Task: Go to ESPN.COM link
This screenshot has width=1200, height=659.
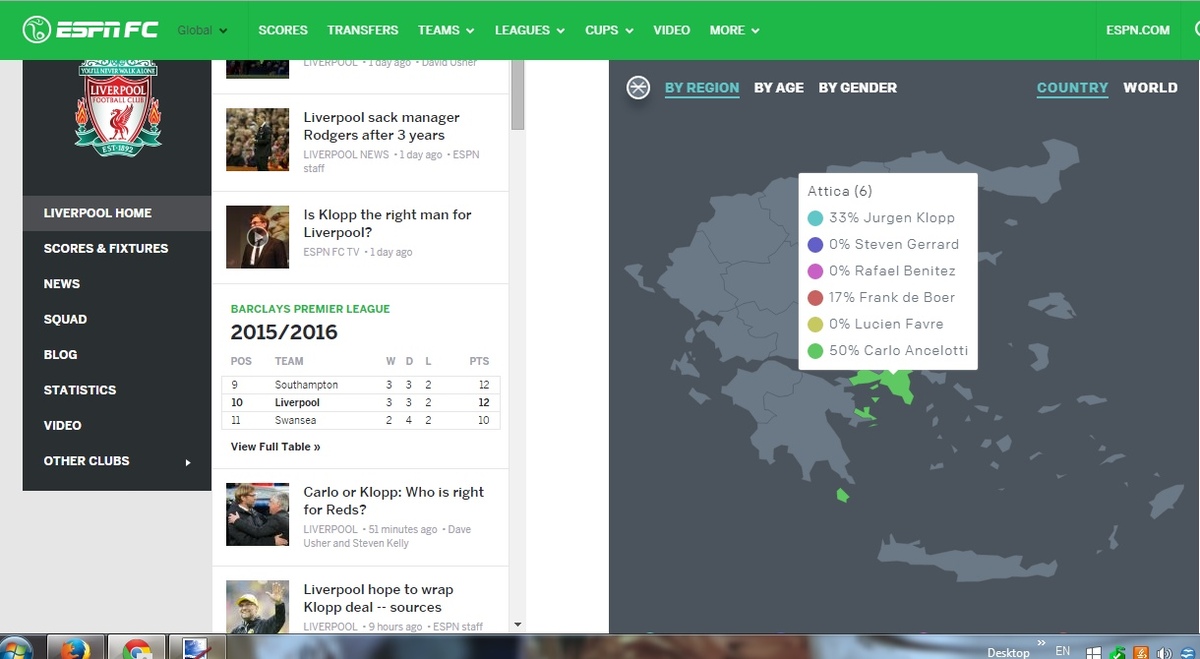Action: (1138, 30)
